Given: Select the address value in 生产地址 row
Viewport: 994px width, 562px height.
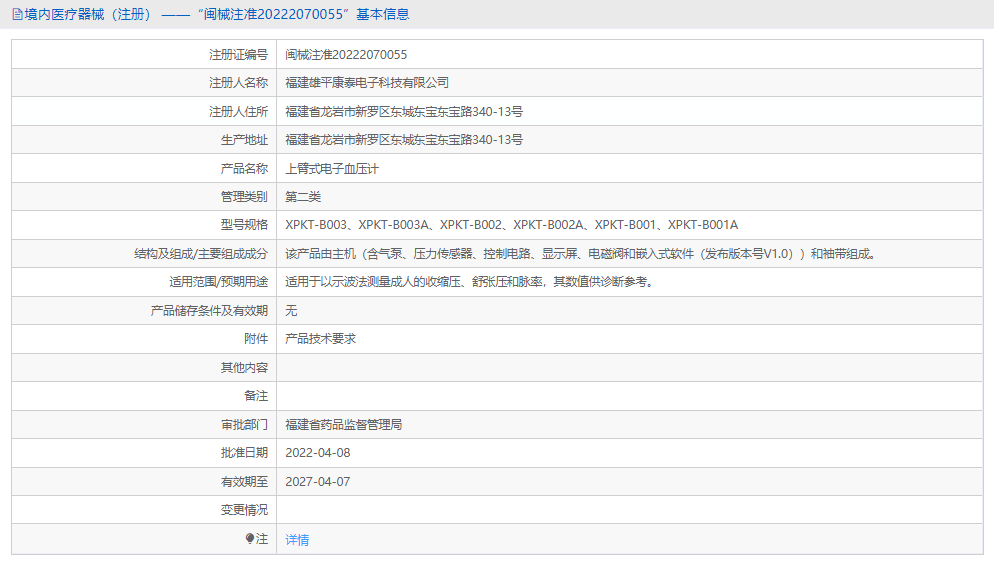Looking at the screenshot, I should click(x=404, y=139).
